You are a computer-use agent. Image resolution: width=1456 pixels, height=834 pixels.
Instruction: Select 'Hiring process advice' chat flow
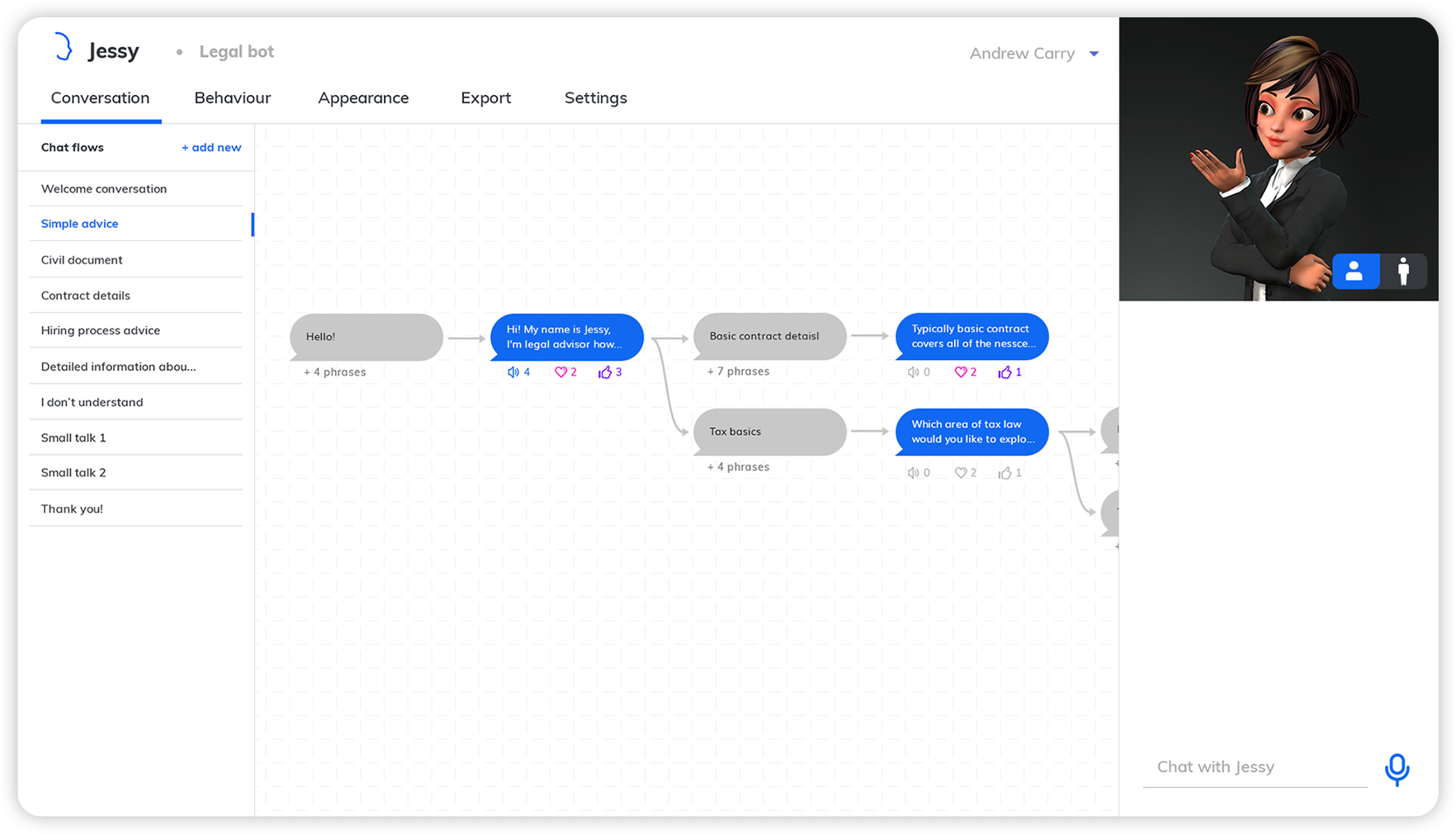point(101,330)
